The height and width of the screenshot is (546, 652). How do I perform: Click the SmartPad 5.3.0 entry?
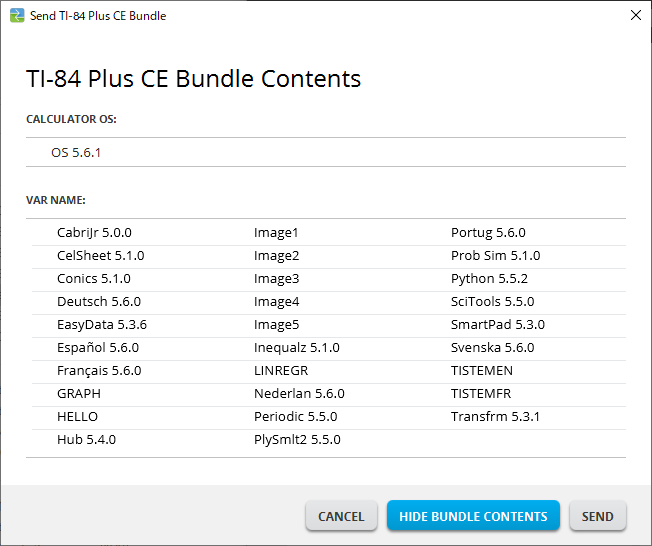[498, 324]
